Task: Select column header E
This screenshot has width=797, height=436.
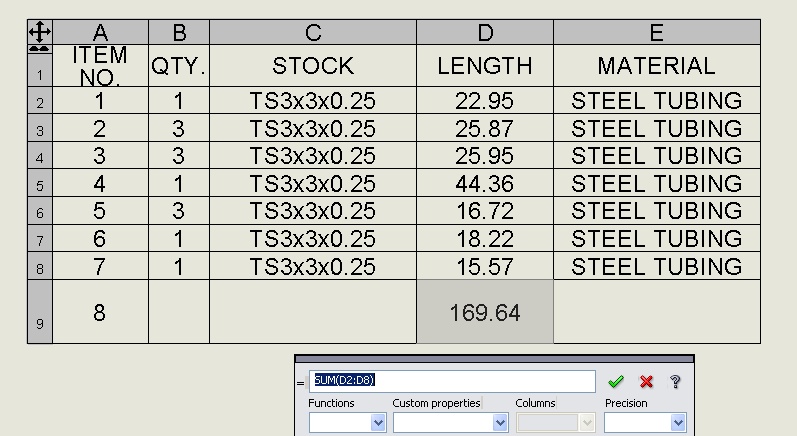Action: coord(657,32)
